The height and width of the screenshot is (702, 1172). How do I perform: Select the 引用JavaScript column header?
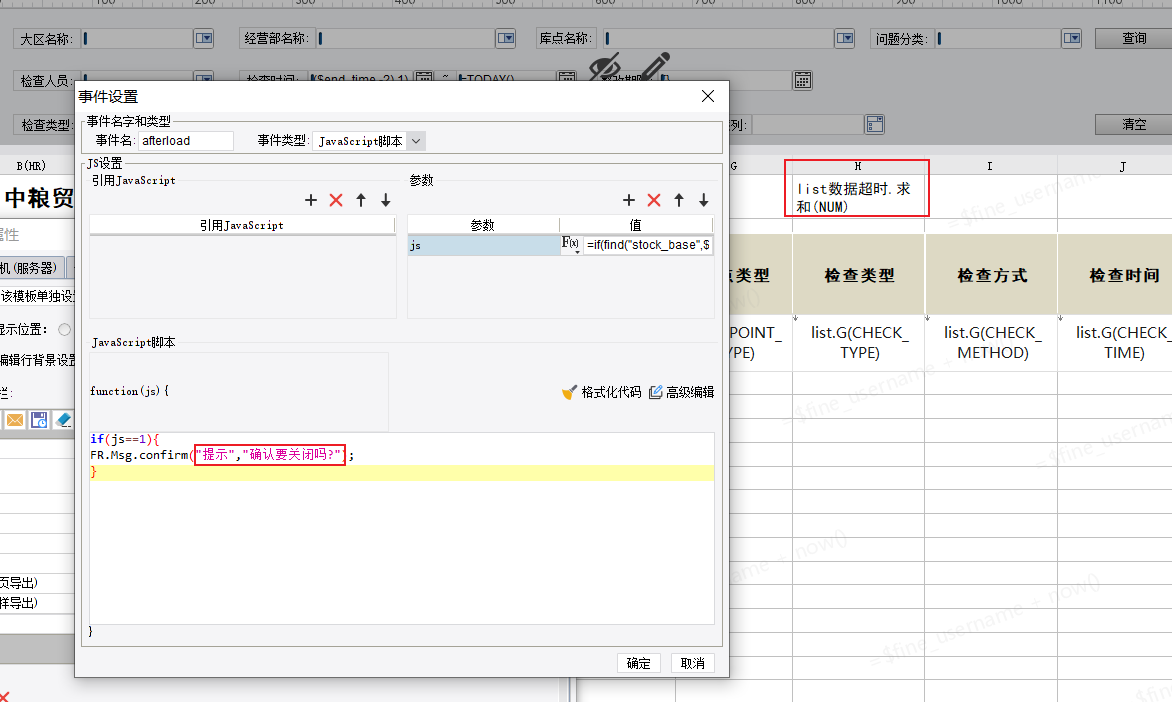241,225
